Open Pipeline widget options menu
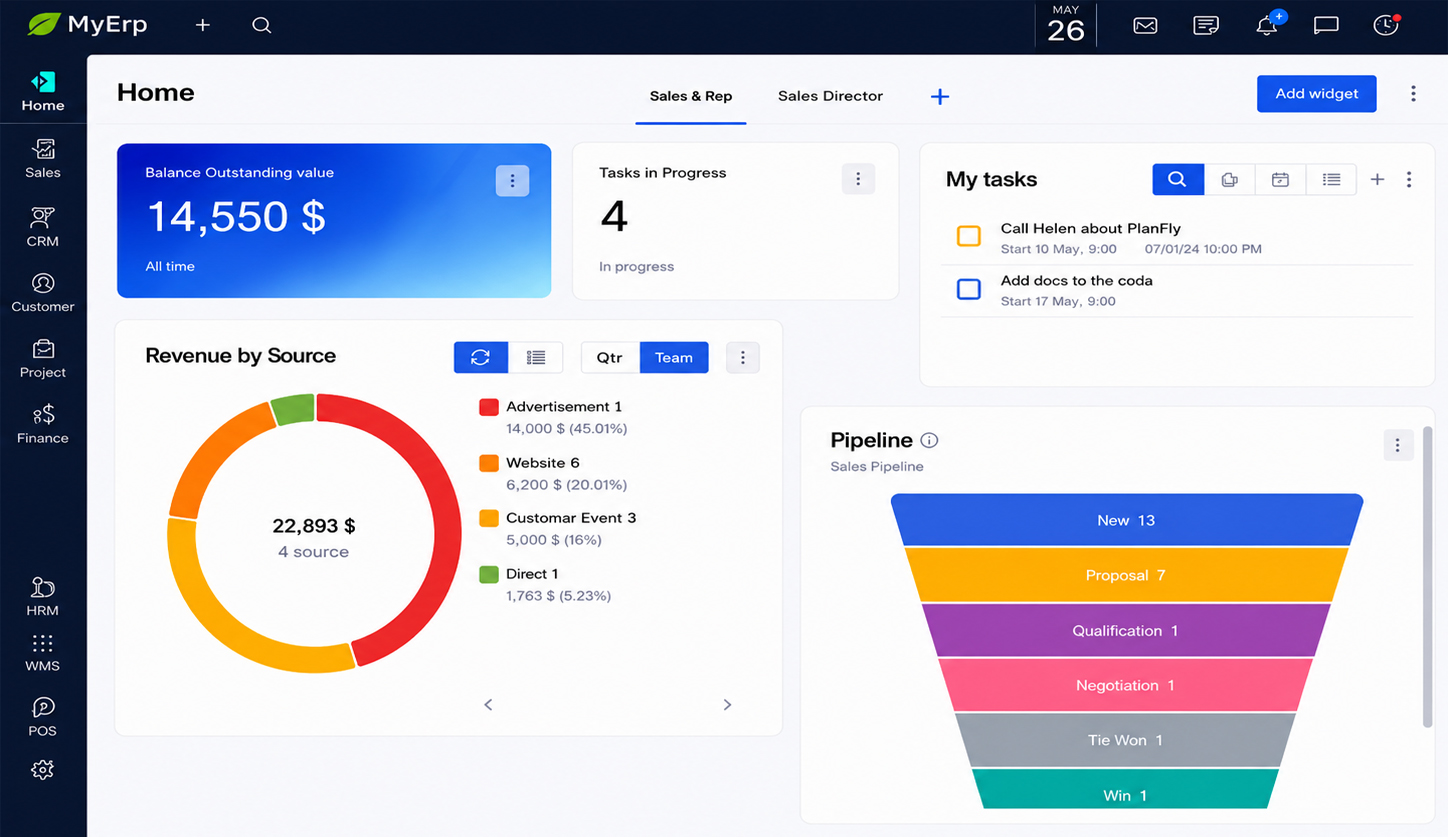 click(x=1398, y=445)
